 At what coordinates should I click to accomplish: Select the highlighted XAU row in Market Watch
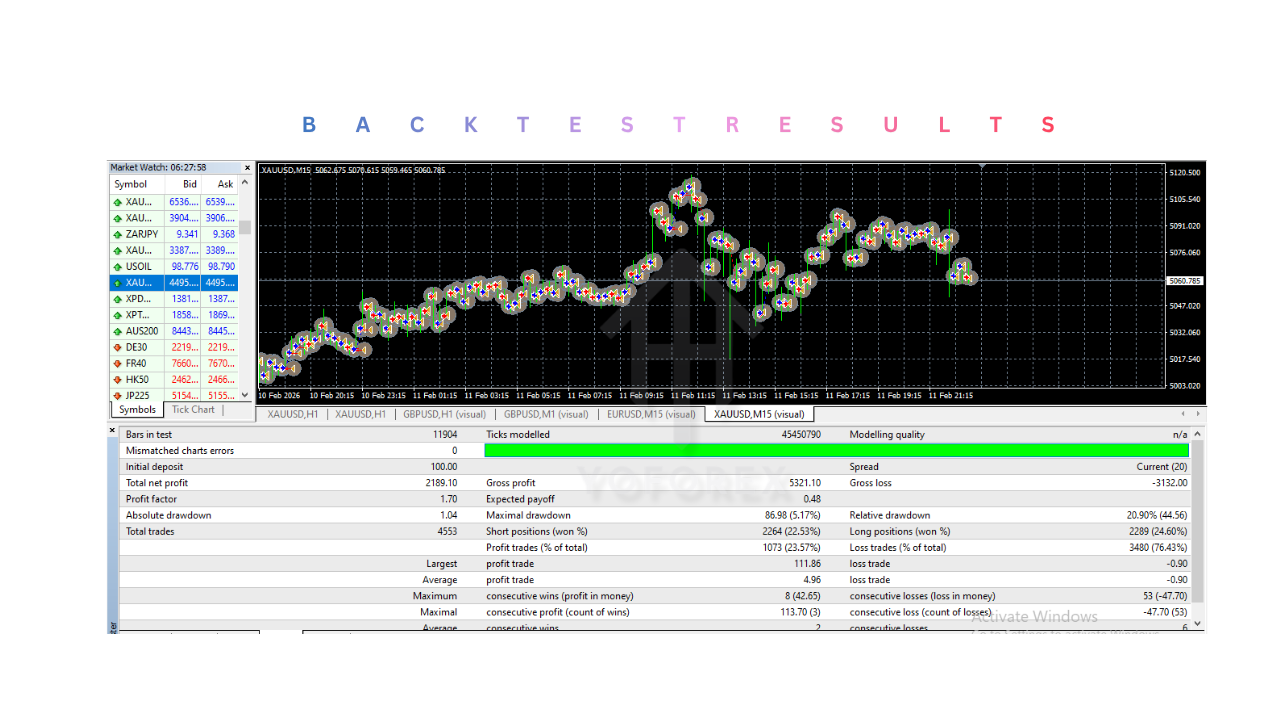coord(160,282)
